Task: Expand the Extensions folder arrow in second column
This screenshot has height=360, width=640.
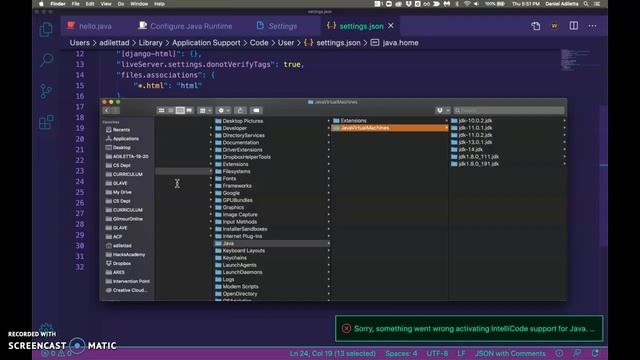Action: tap(446, 121)
